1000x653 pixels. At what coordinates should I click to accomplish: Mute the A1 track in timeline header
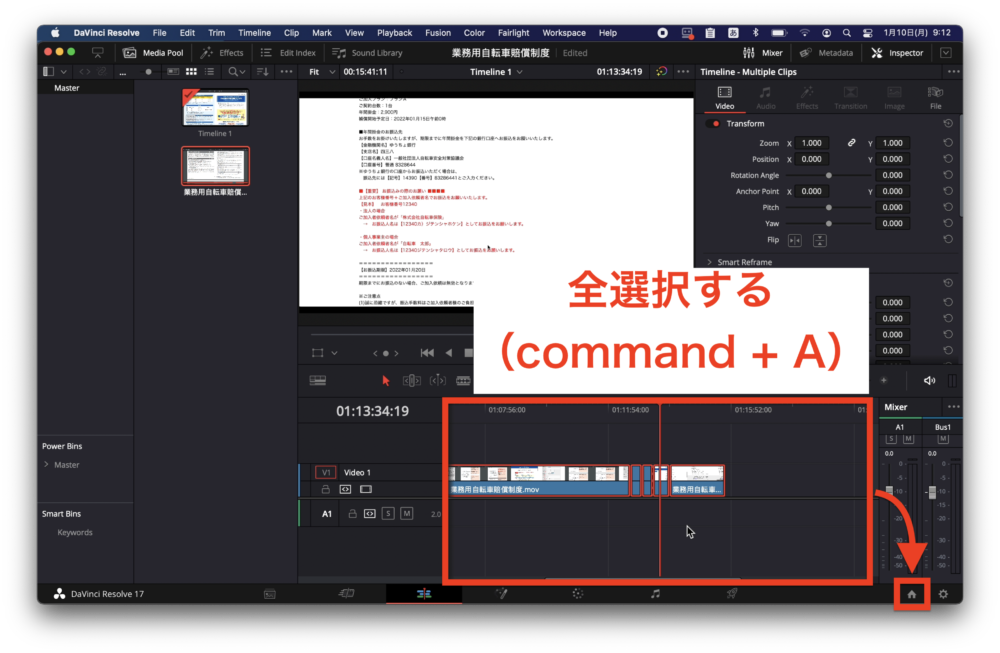click(406, 513)
